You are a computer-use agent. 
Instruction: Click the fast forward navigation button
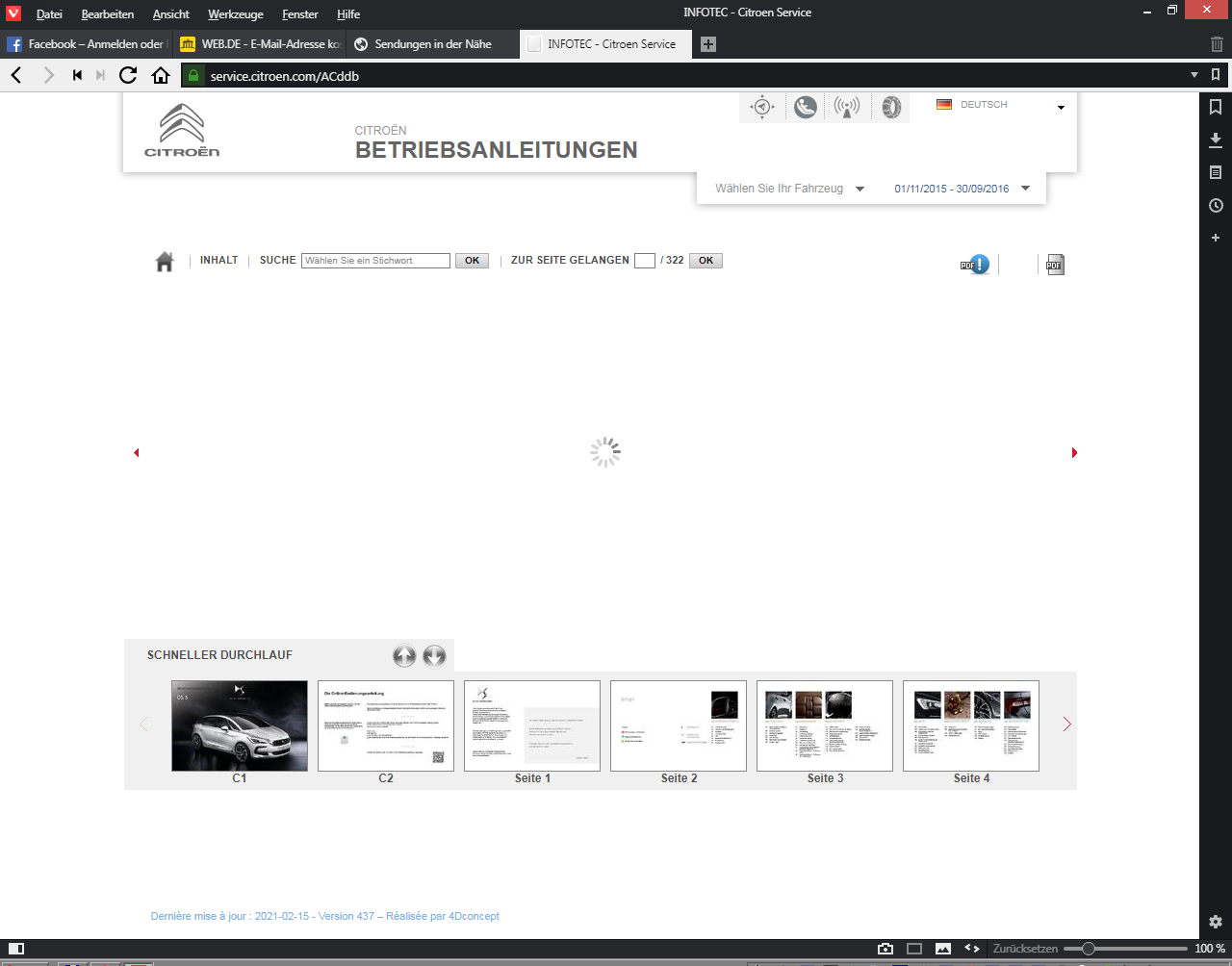tap(100, 75)
